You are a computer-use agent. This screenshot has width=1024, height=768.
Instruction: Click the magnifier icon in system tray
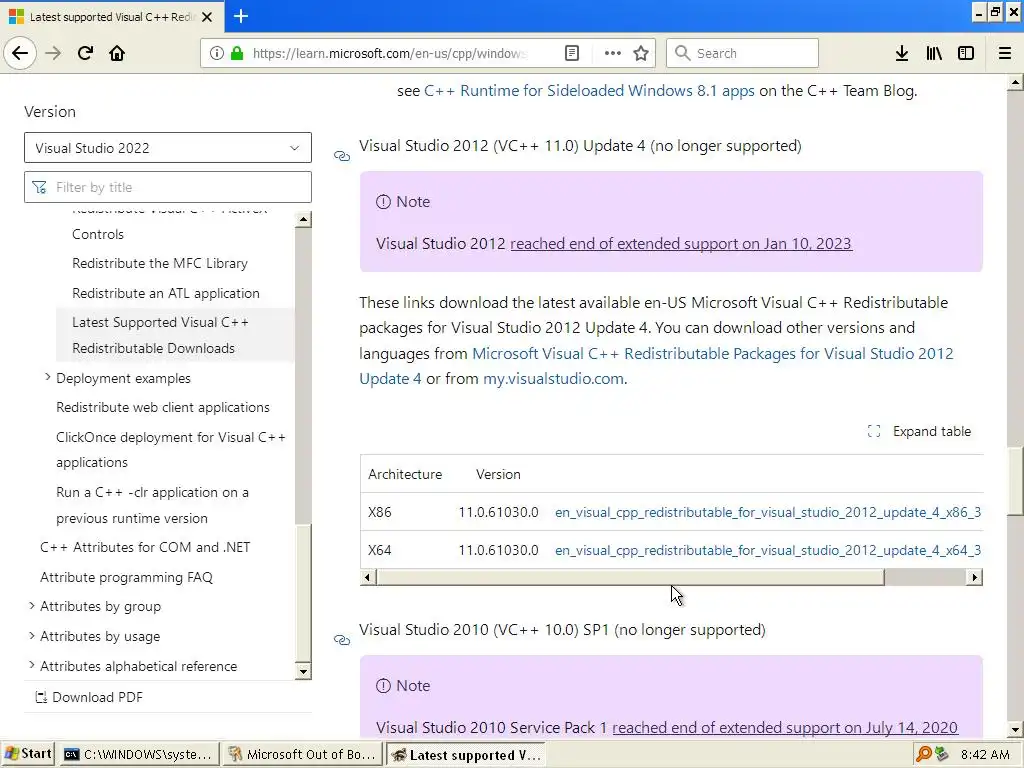click(x=923, y=754)
